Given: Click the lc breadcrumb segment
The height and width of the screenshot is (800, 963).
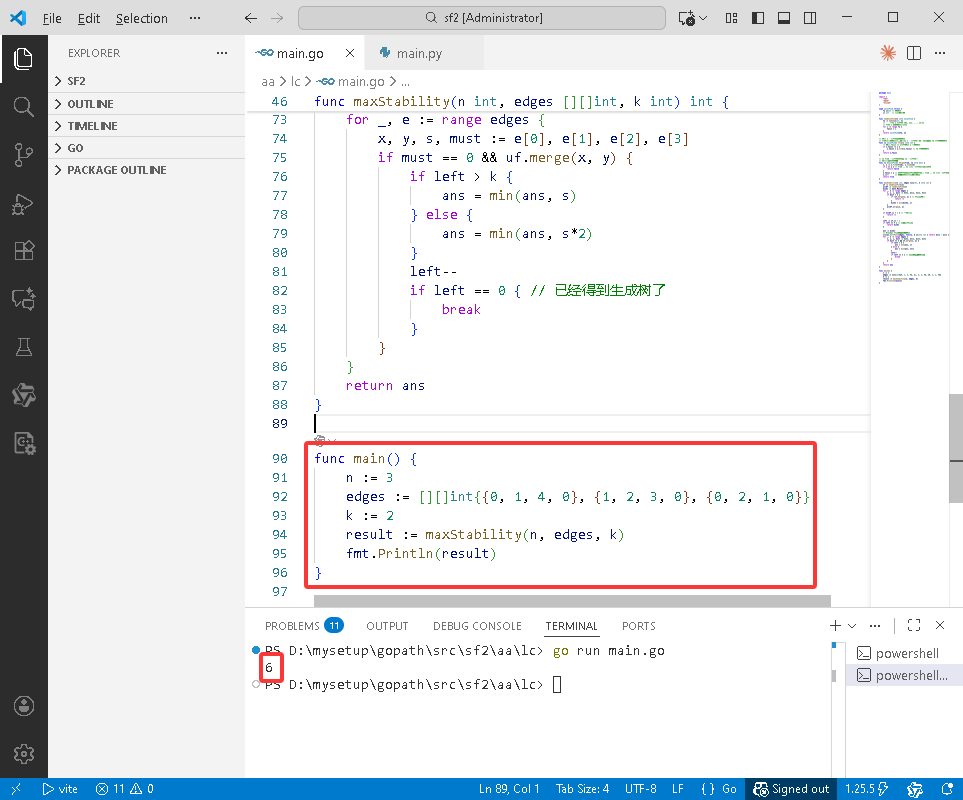Looking at the screenshot, I should click(x=296, y=82).
